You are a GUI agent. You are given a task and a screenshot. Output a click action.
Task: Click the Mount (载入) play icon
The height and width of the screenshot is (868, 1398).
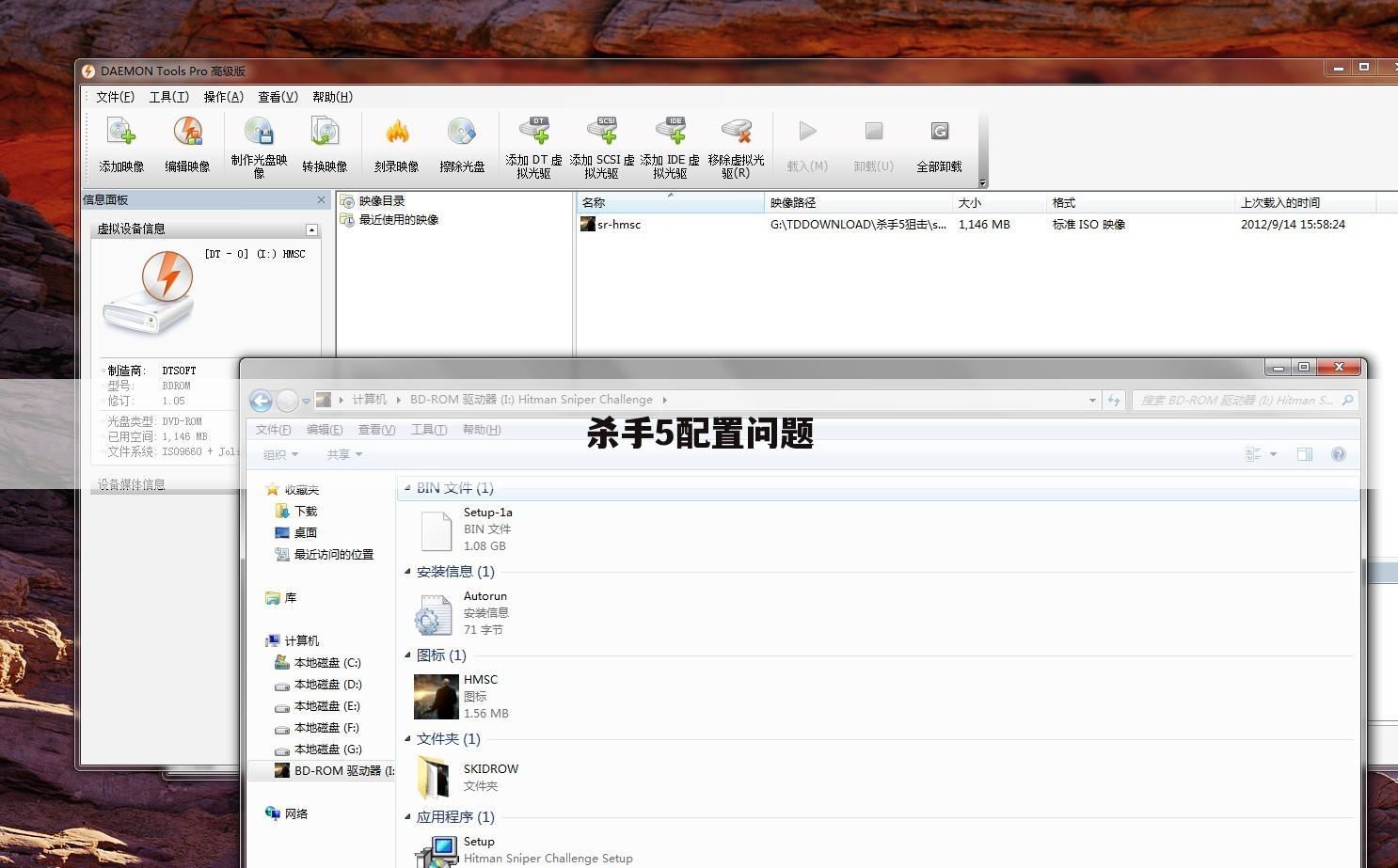(x=807, y=131)
